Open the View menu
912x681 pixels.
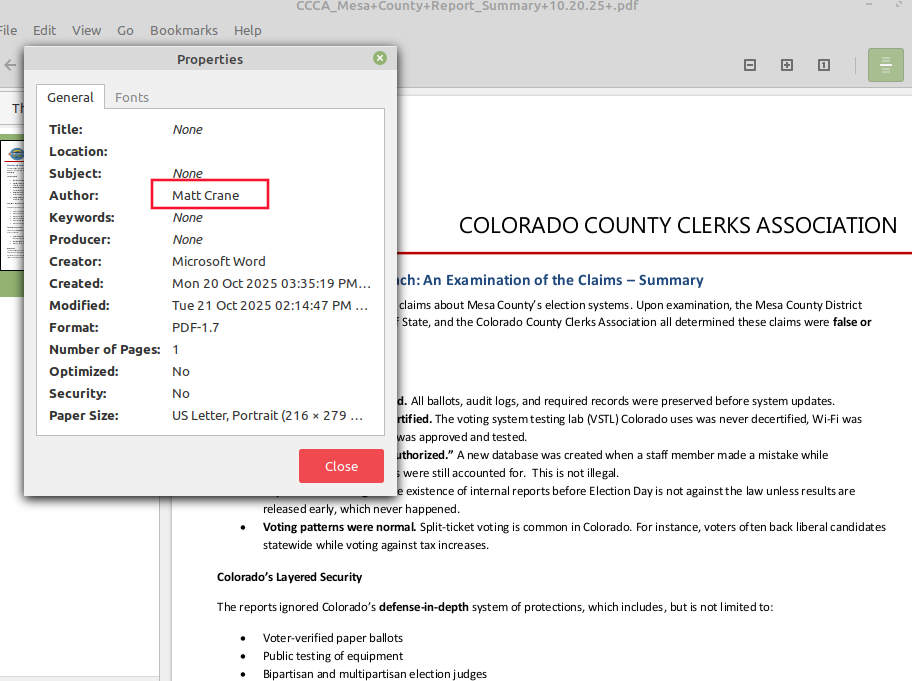86,30
